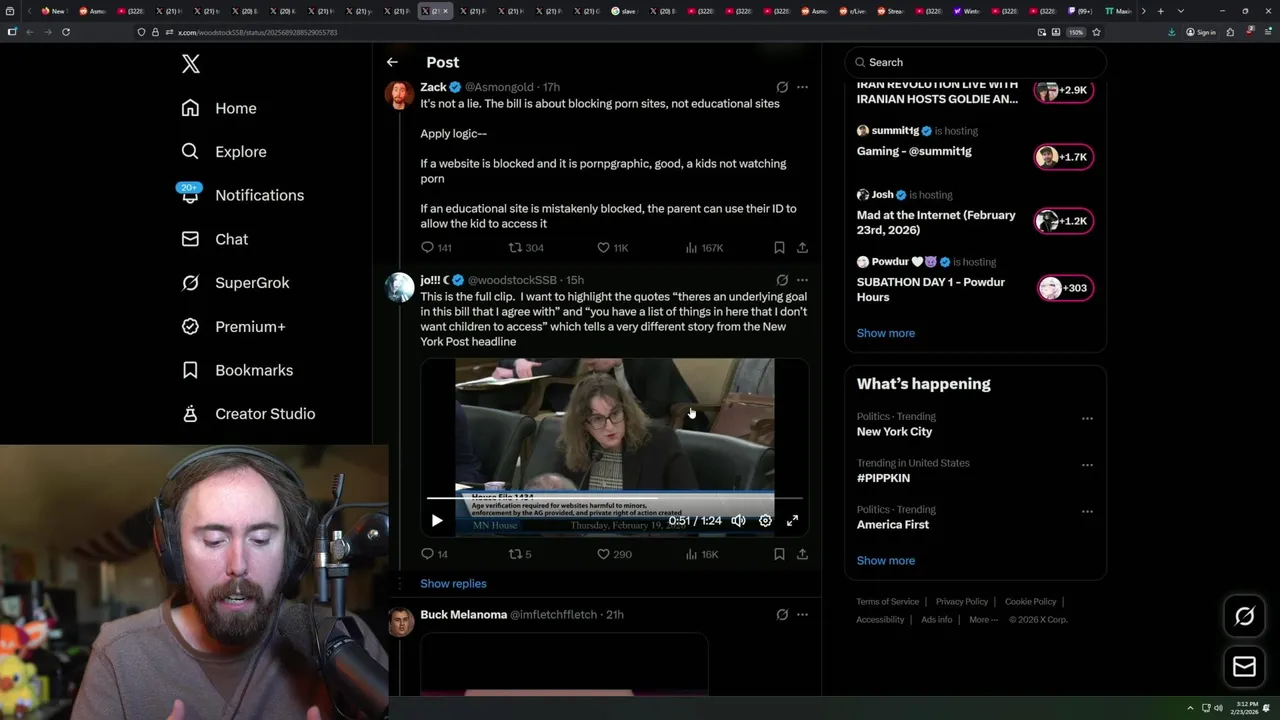The image size is (1280, 720).
Task: Click the X logo in sidebar
Action: click(x=191, y=64)
